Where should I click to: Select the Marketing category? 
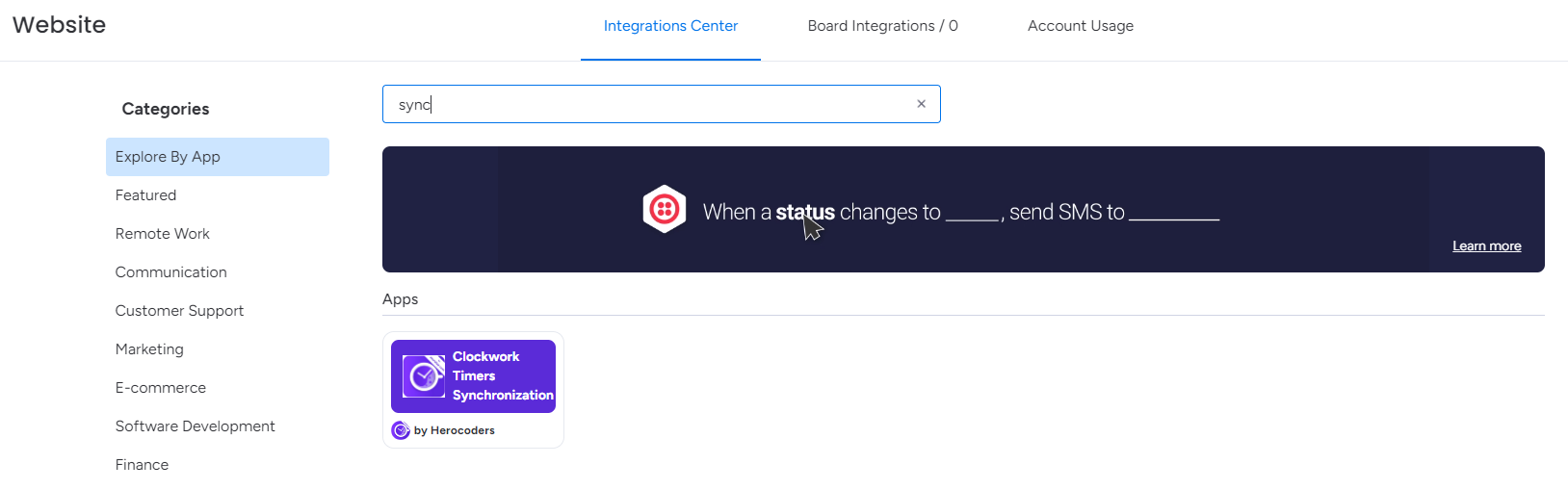[149, 349]
